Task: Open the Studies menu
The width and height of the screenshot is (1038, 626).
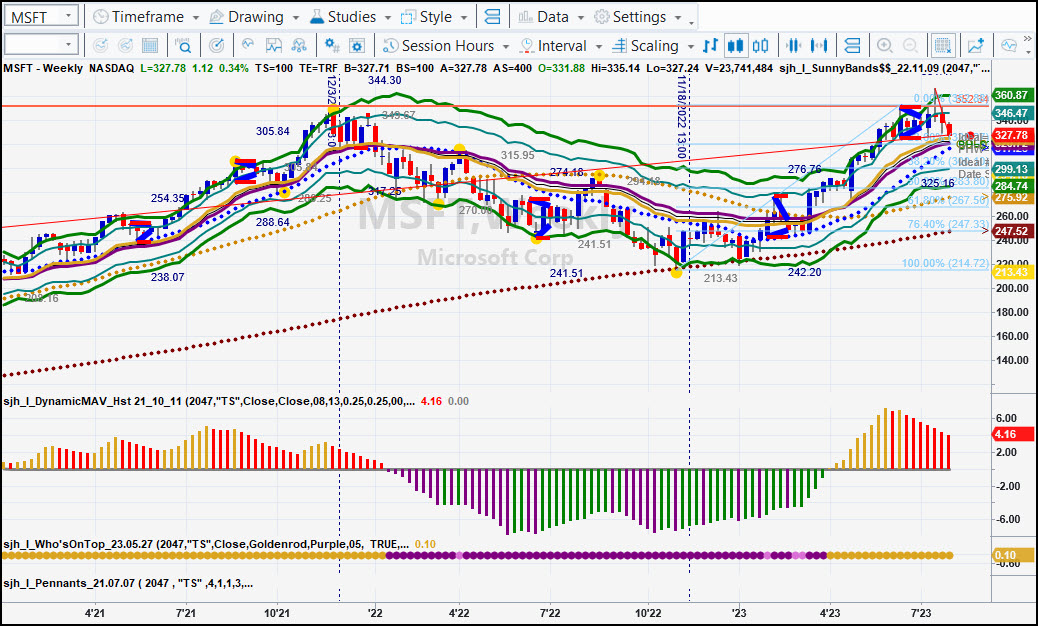Action: click(351, 17)
